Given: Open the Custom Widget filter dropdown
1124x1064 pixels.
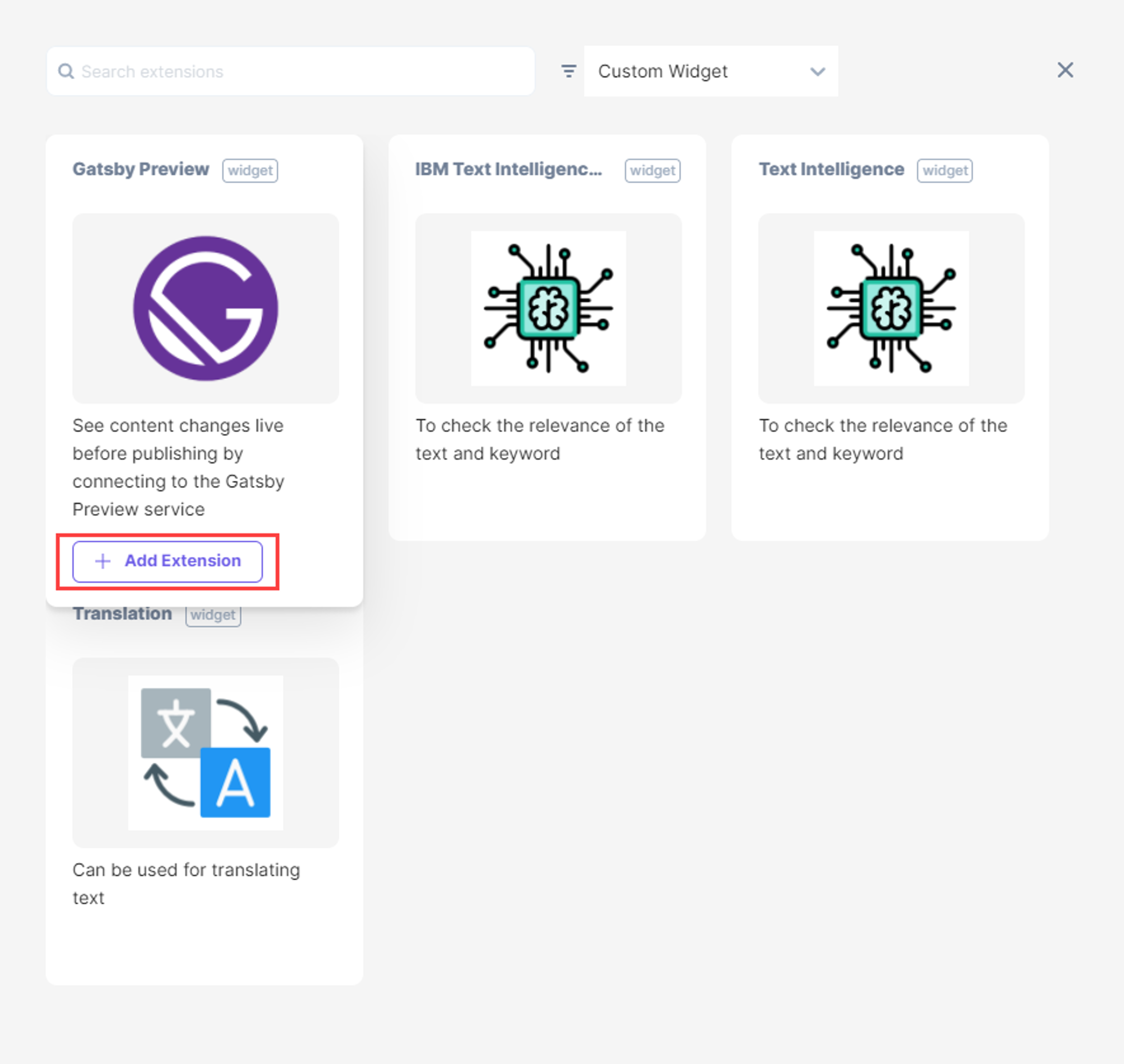Looking at the screenshot, I should [710, 71].
